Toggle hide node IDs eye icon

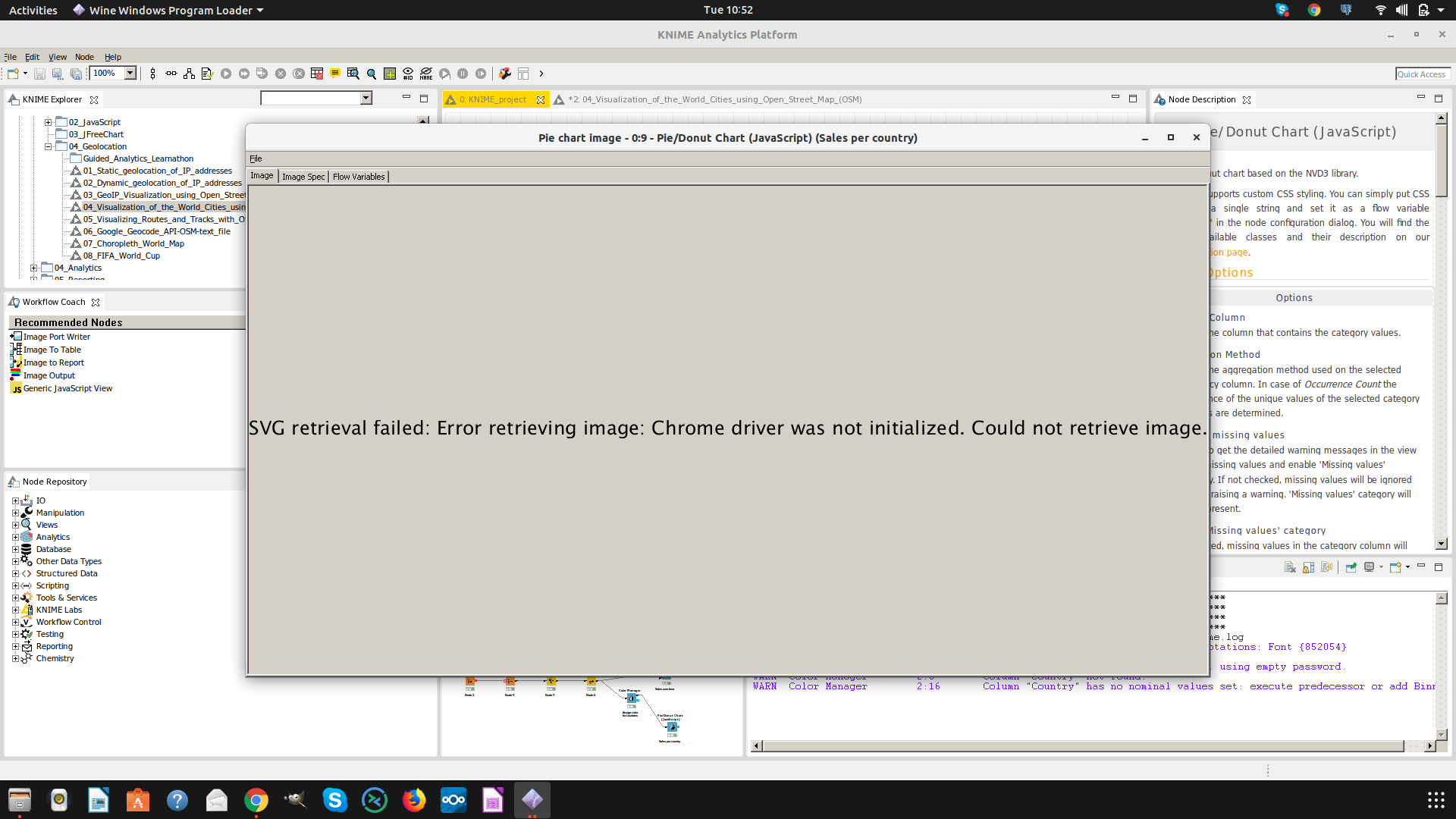(x=408, y=74)
